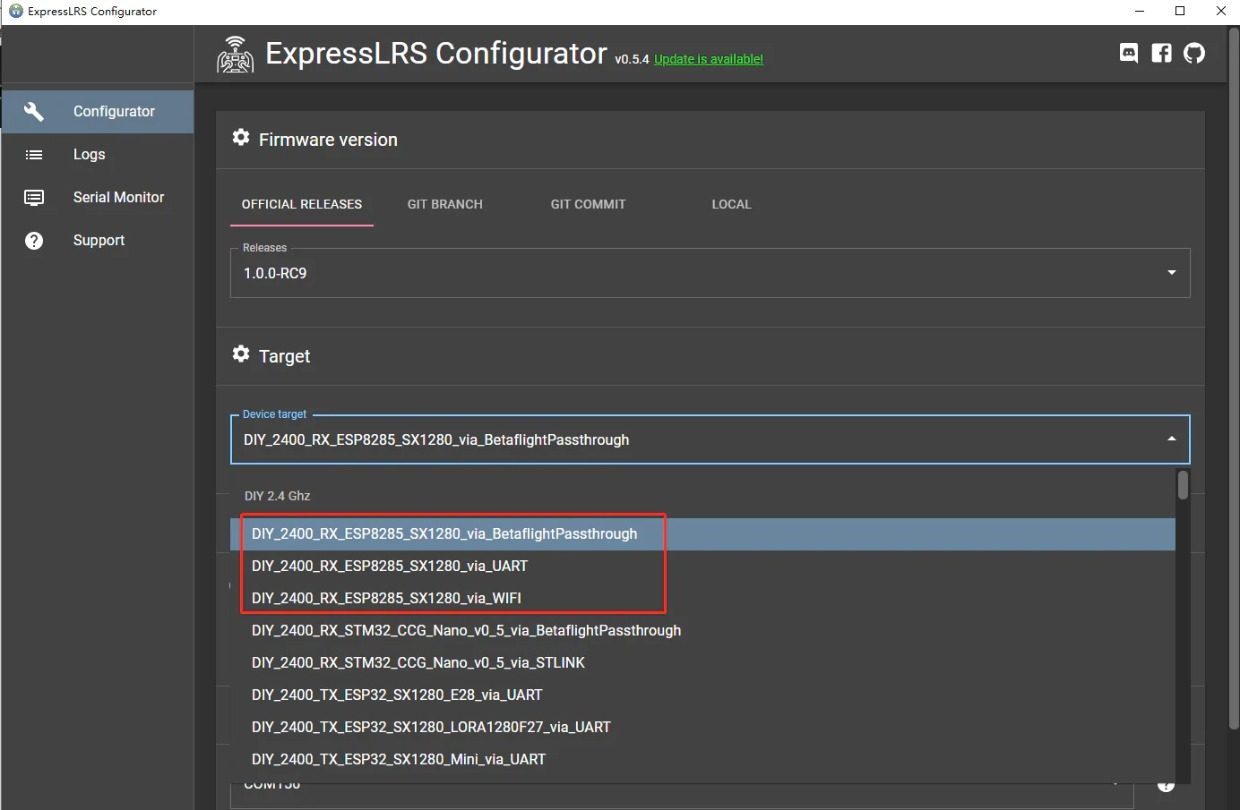The width and height of the screenshot is (1240, 810).
Task: Pick DIY_2400_TX_ESP32_SX1280_E28_via_UART target
Action: tap(397, 695)
